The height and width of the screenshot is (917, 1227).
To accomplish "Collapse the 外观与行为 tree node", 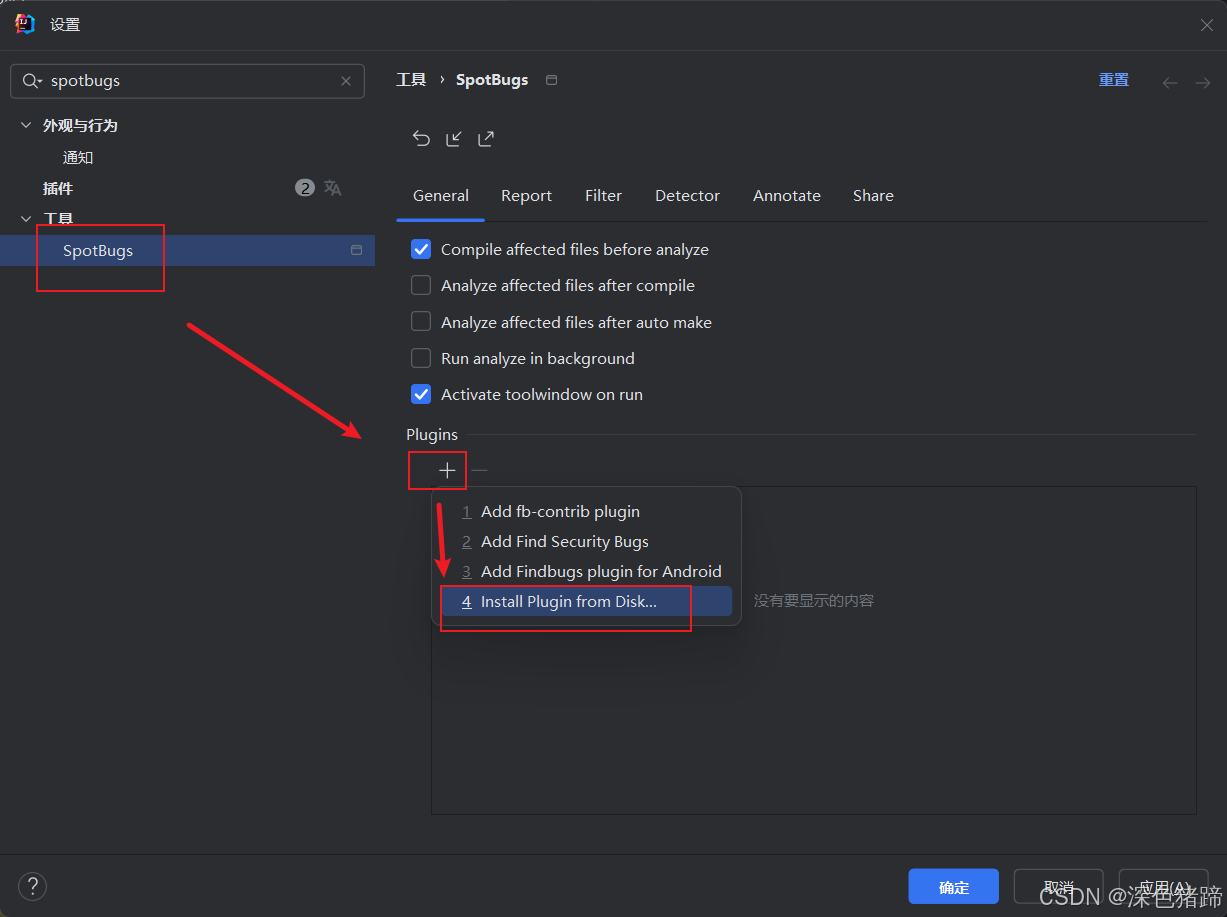I will (26, 125).
